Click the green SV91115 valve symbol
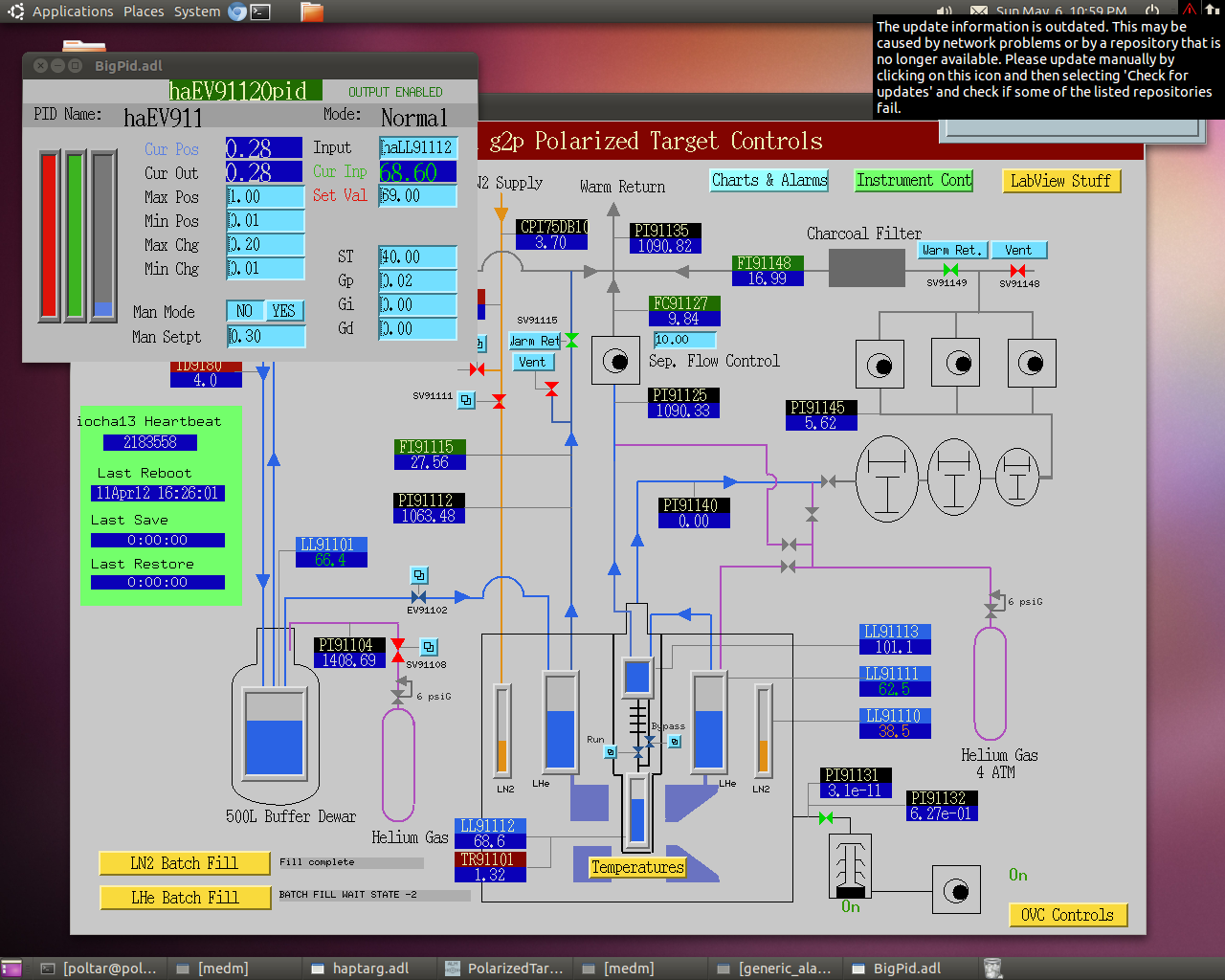The image size is (1225, 980). 571,340
